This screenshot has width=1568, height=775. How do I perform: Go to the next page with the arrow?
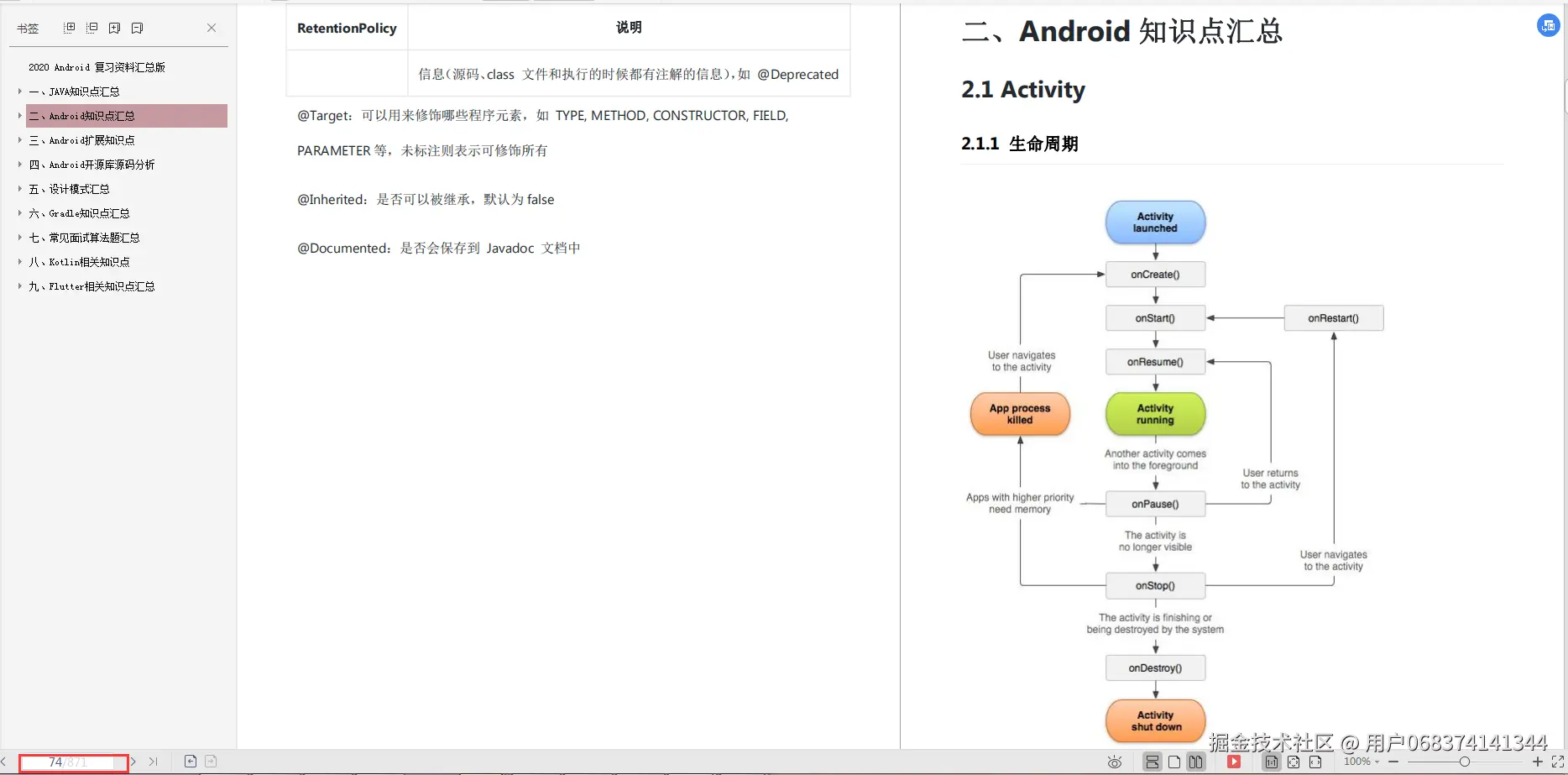click(x=132, y=762)
